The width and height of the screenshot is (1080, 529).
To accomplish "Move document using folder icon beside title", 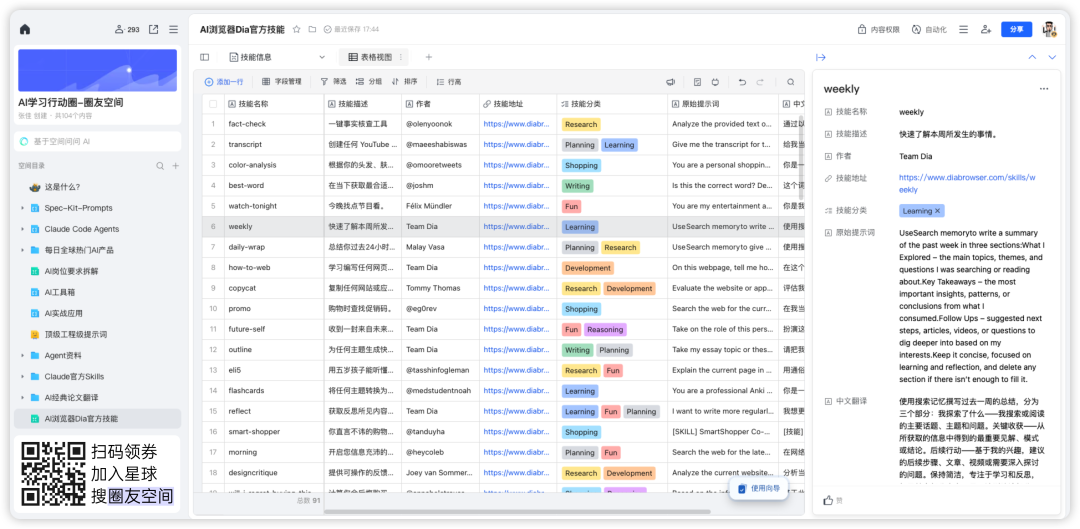I will pyautogui.click(x=312, y=30).
